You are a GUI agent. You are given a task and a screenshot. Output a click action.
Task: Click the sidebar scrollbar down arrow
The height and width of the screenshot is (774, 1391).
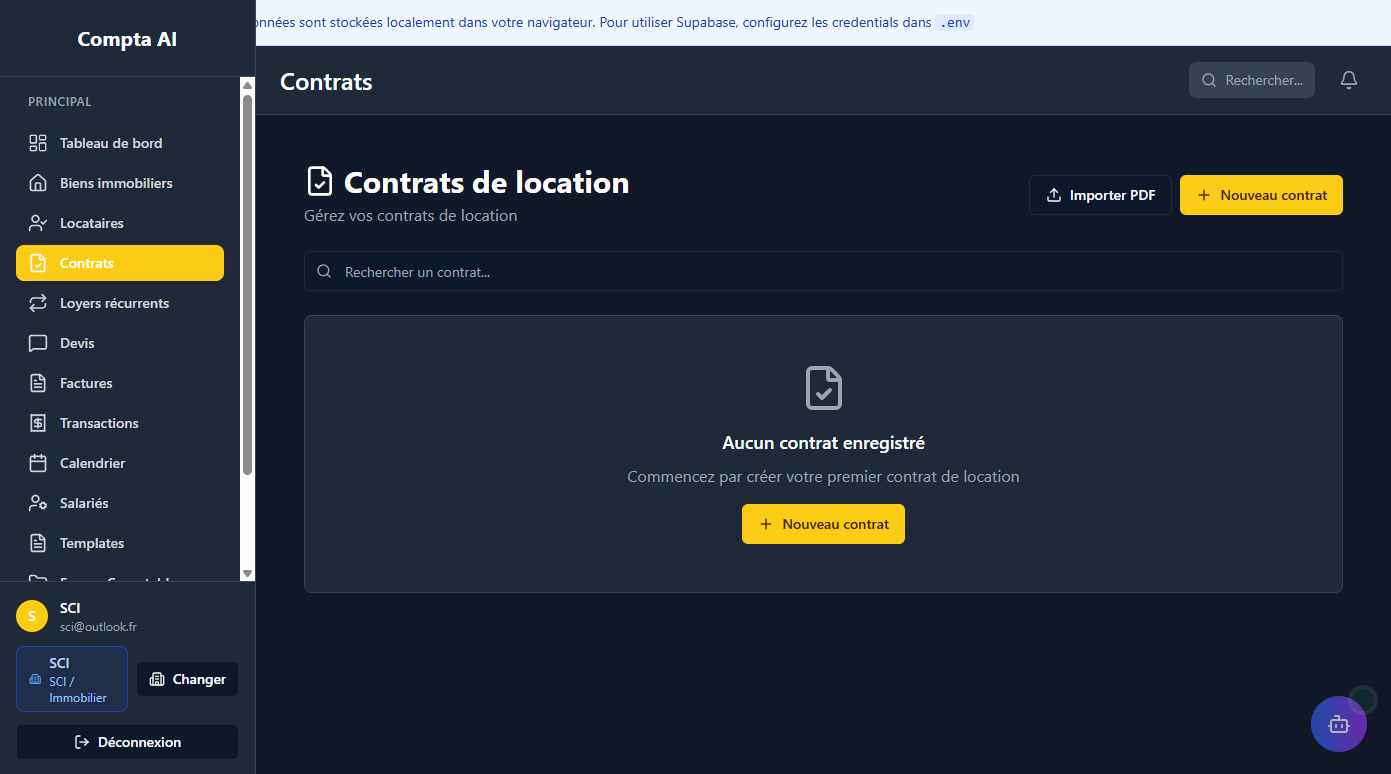point(248,573)
